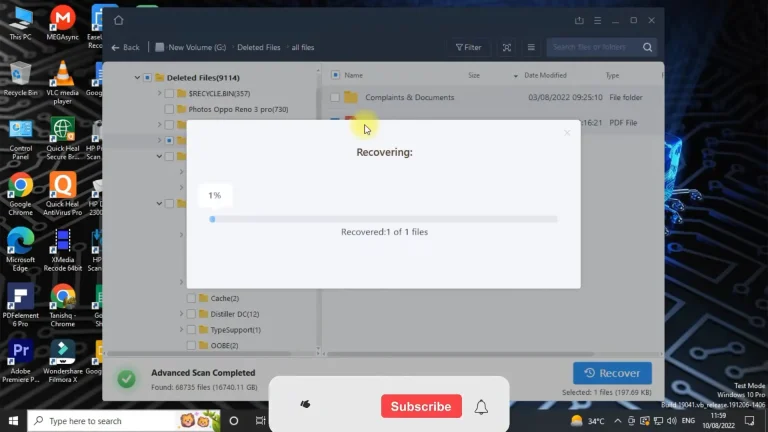The height and width of the screenshot is (432, 768).
Task: Open the hamburger menu in title bar
Action: (x=597, y=20)
